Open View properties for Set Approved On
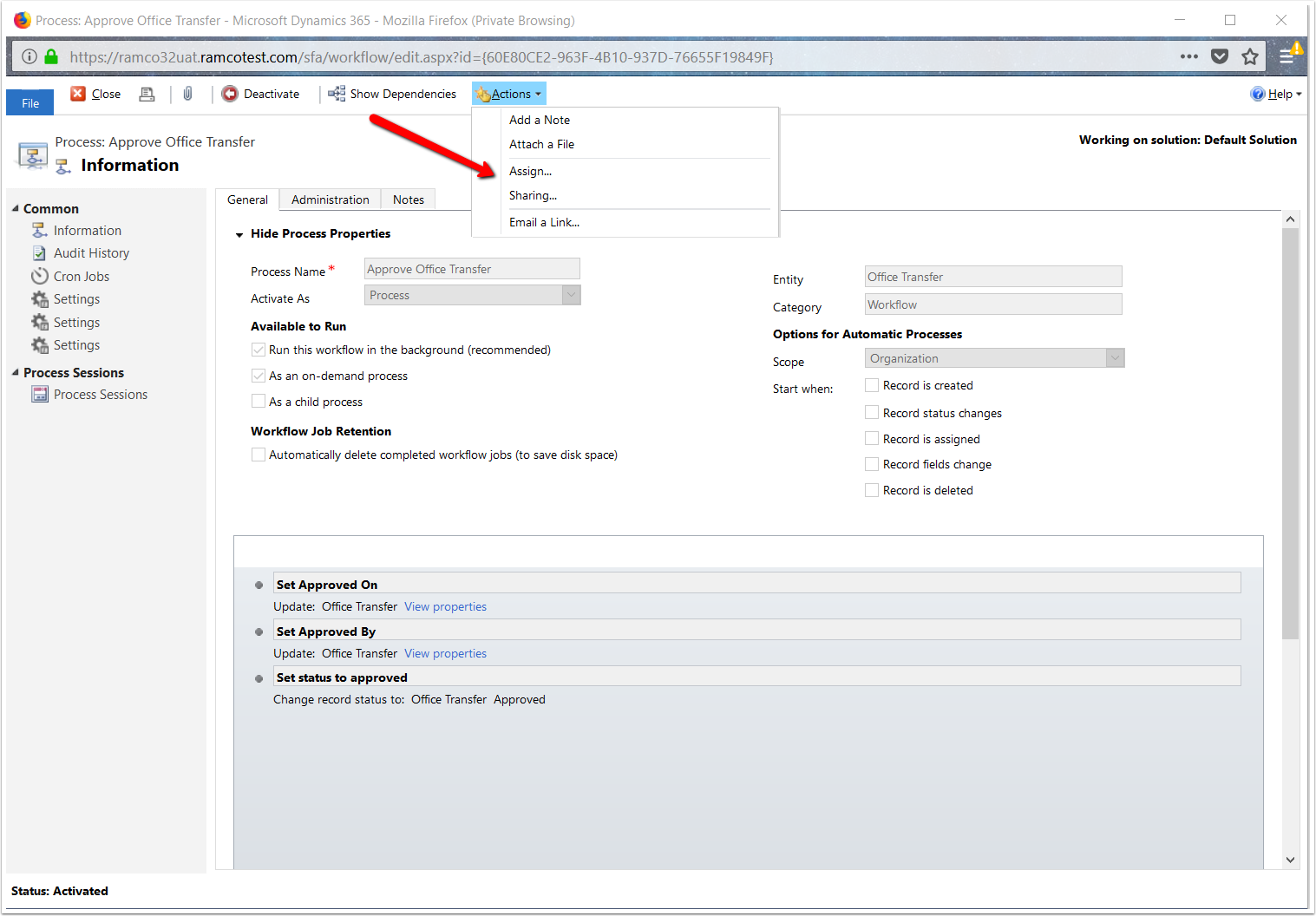1316x916 pixels. coord(445,606)
